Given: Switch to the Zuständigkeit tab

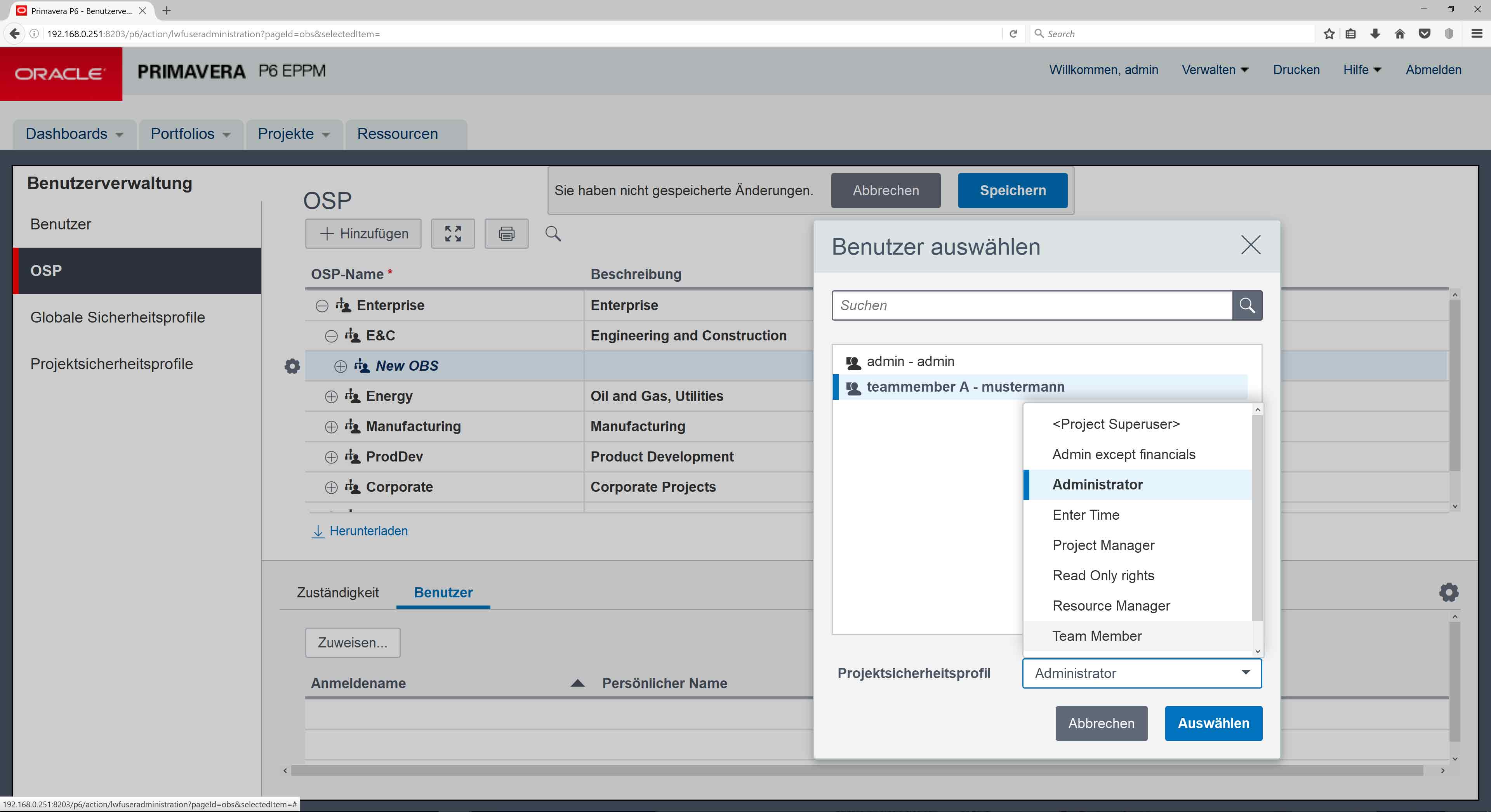Looking at the screenshot, I should point(337,593).
